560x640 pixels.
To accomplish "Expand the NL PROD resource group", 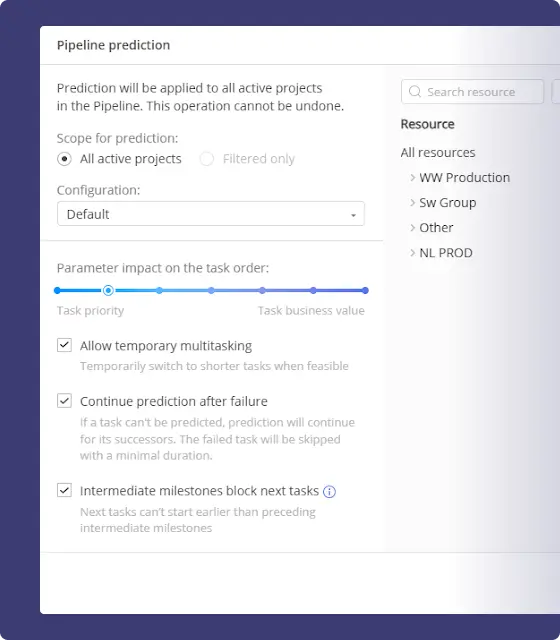I will (412, 253).
